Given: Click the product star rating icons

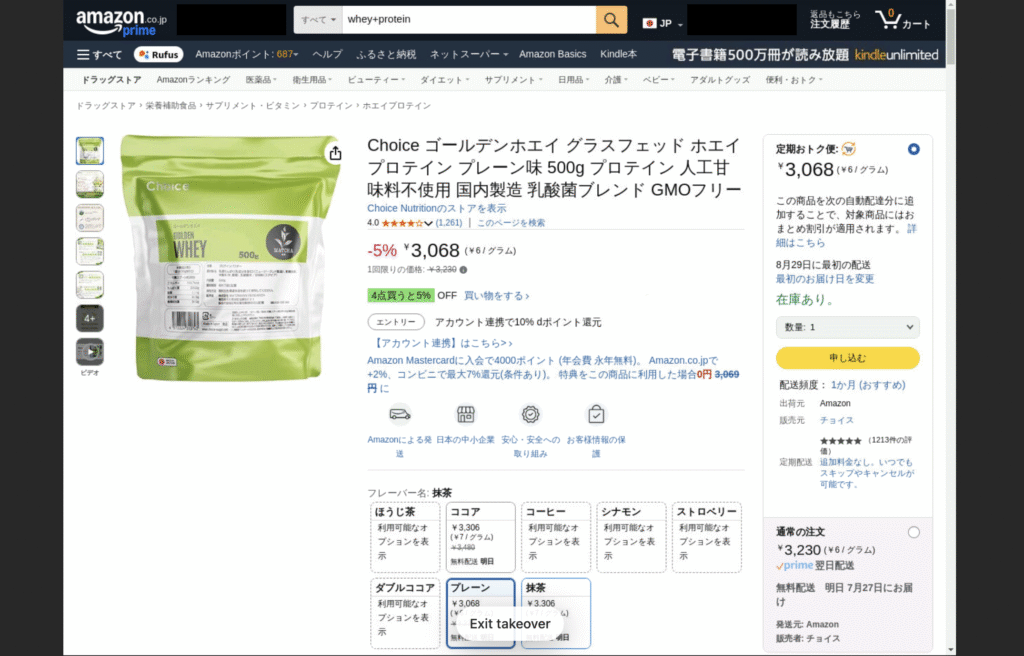Looking at the screenshot, I should pyautogui.click(x=402, y=223).
